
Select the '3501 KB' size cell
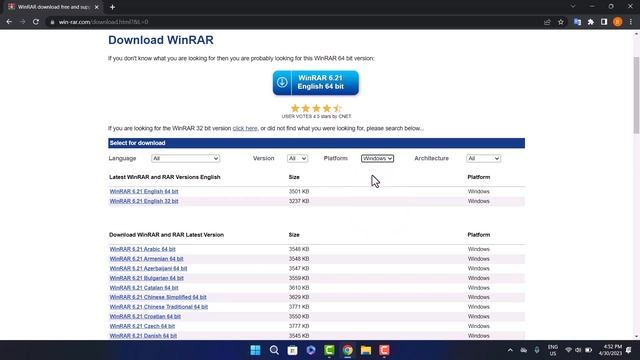click(299, 191)
